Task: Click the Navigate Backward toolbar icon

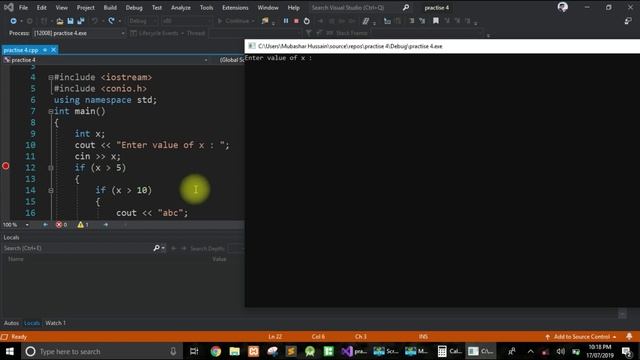Action: point(13,21)
